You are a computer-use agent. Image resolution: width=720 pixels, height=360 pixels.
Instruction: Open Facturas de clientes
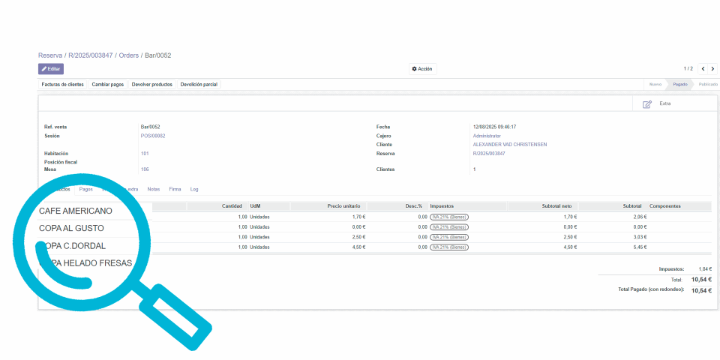pos(63,84)
